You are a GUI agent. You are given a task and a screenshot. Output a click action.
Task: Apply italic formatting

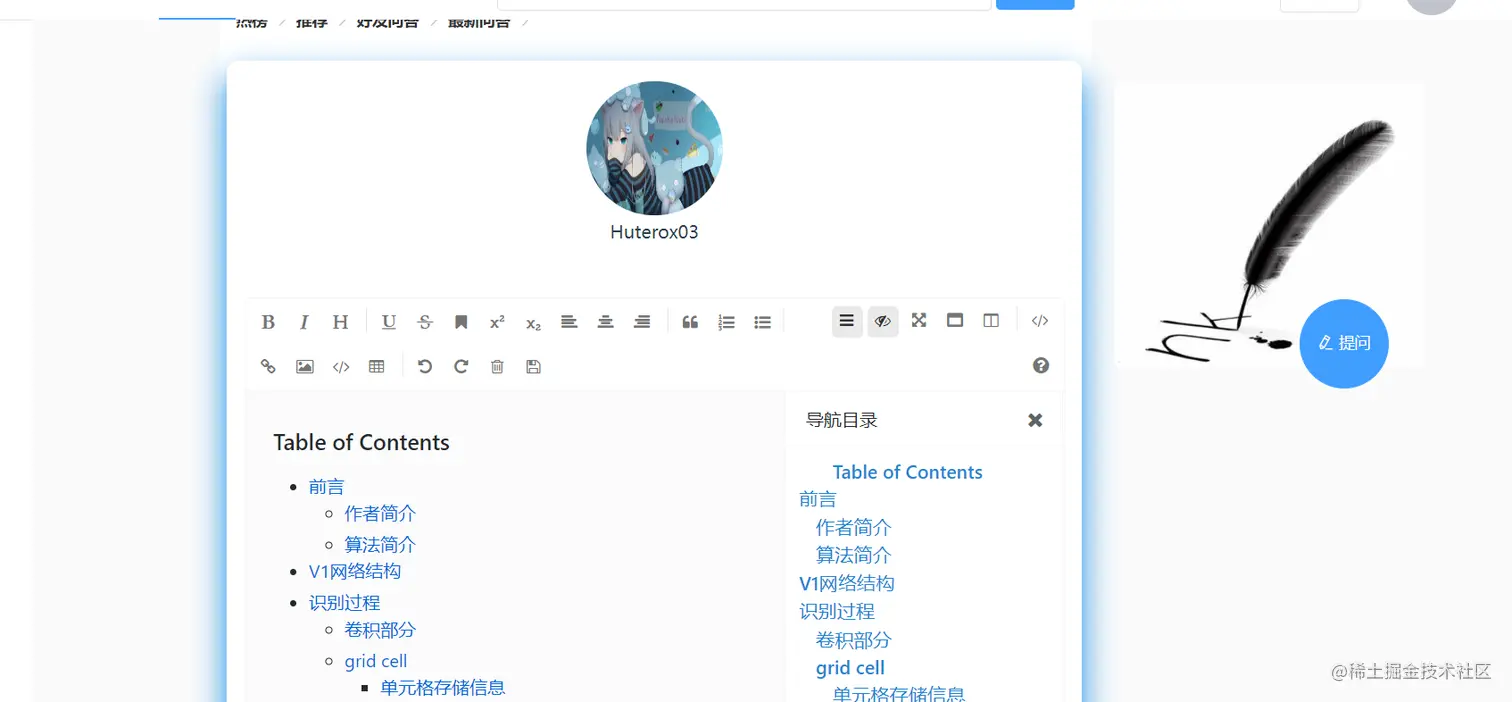tap(304, 321)
